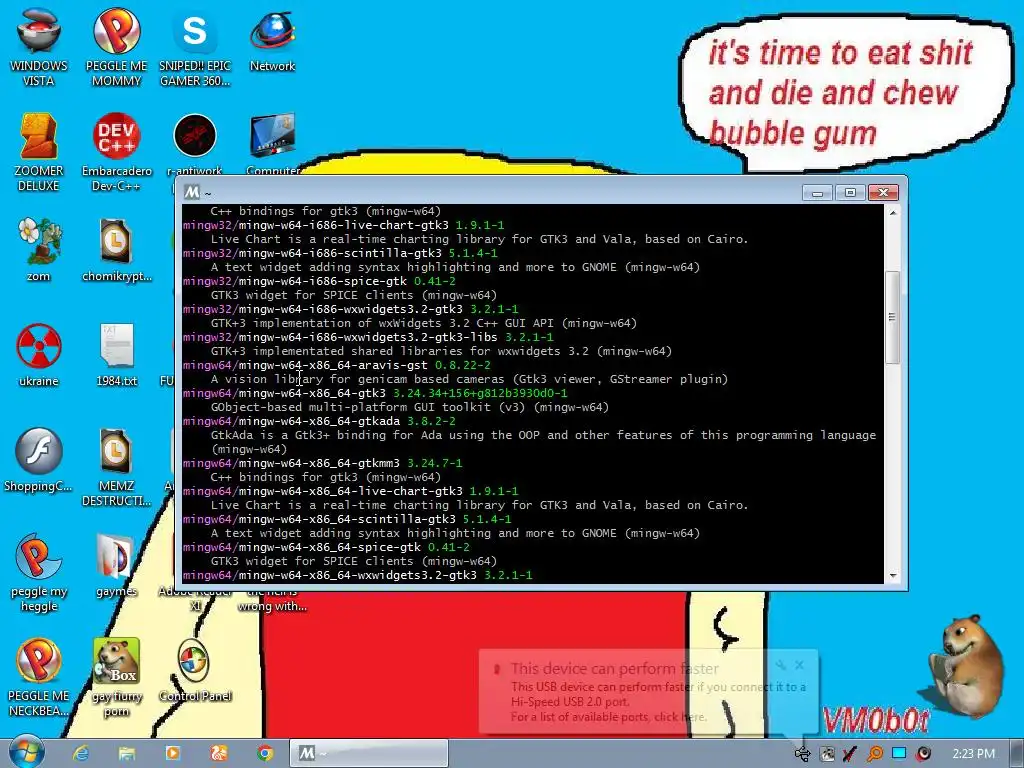The image size is (1024, 768).
Task: Open the Windows Start menu
Action: [x=26, y=752]
